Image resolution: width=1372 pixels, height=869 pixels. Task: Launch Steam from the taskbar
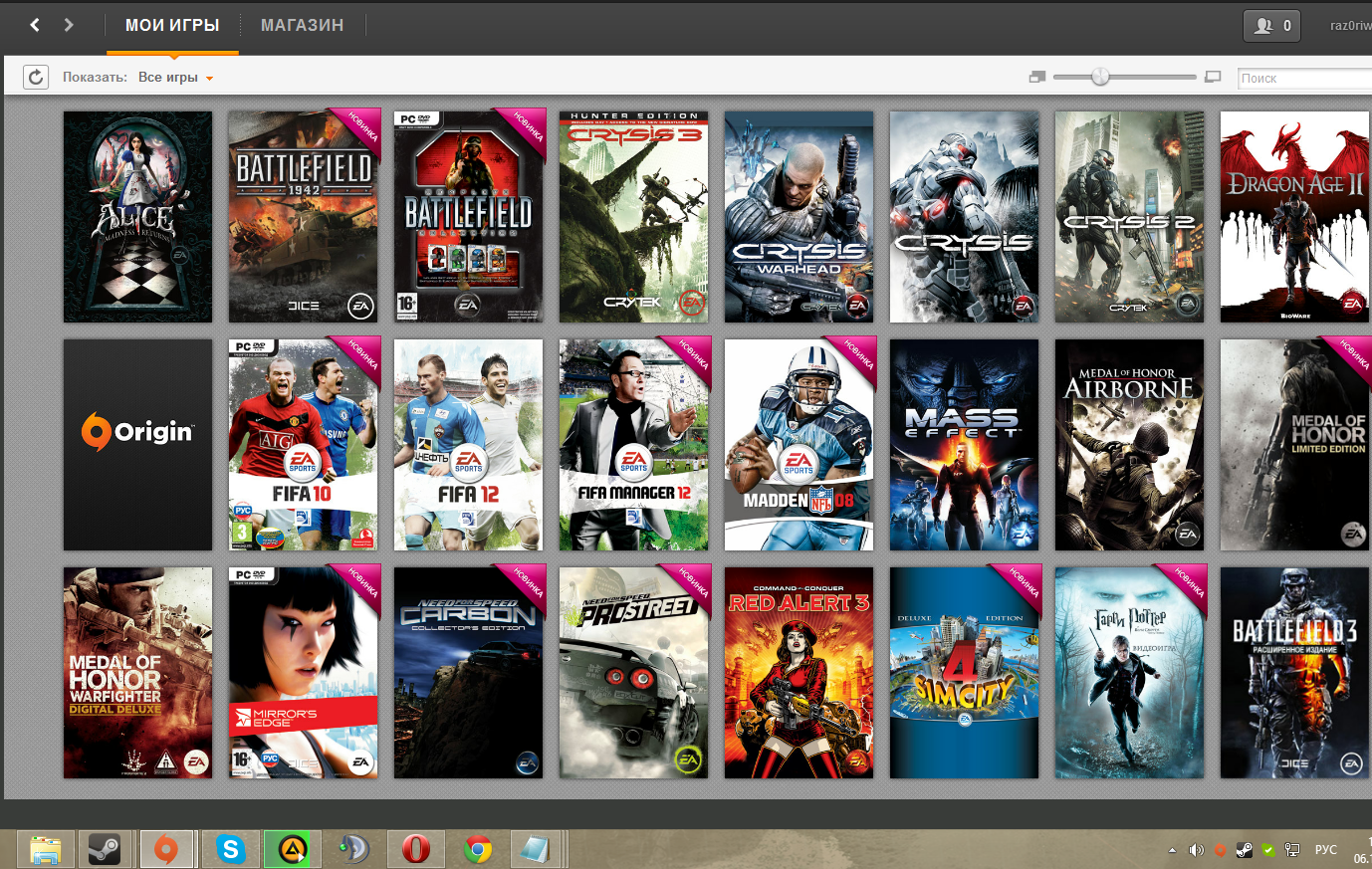(105, 849)
